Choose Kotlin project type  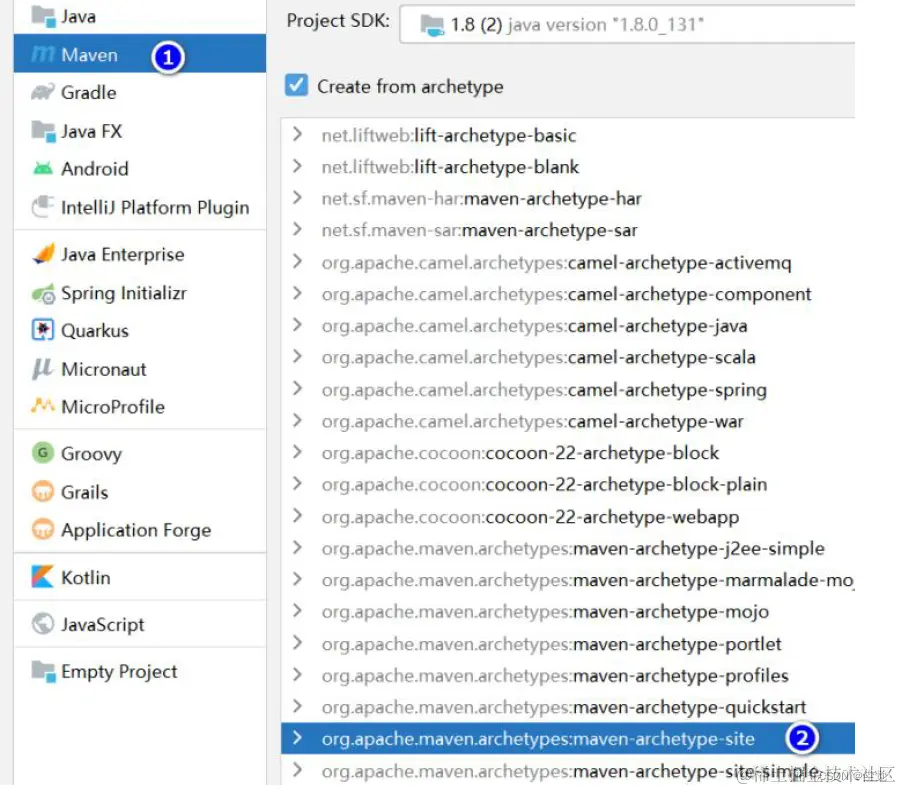(140, 577)
